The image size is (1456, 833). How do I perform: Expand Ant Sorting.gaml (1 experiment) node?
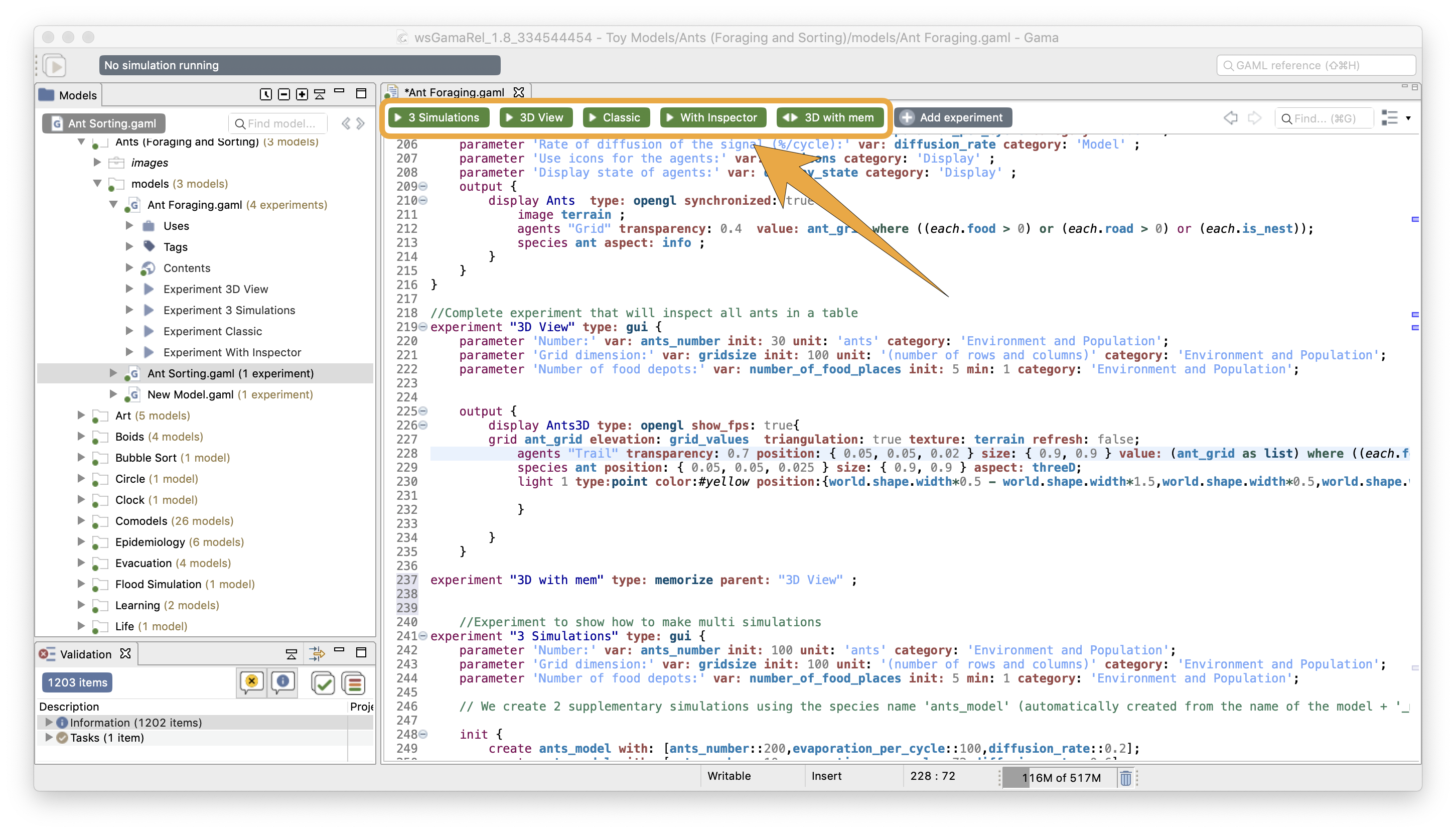pyautogui.click(x=113, y=373)
